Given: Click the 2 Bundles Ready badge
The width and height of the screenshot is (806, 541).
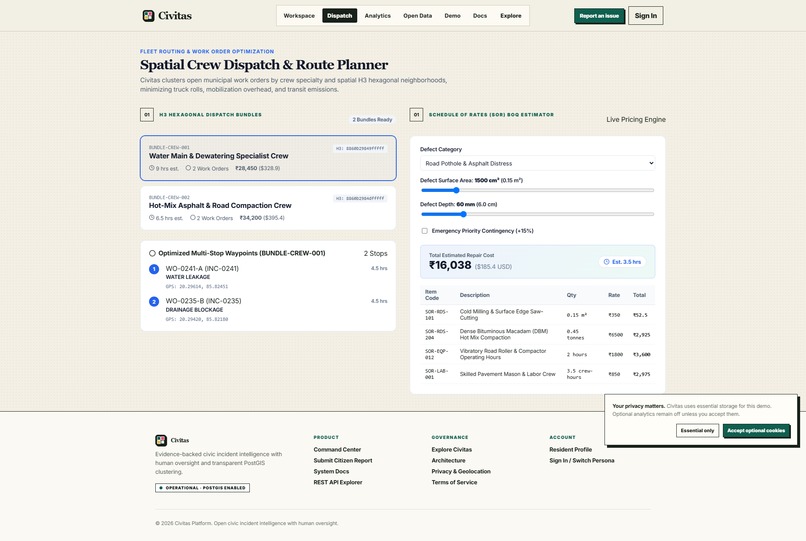Looking at the screenshot, I should pos(372,119).
